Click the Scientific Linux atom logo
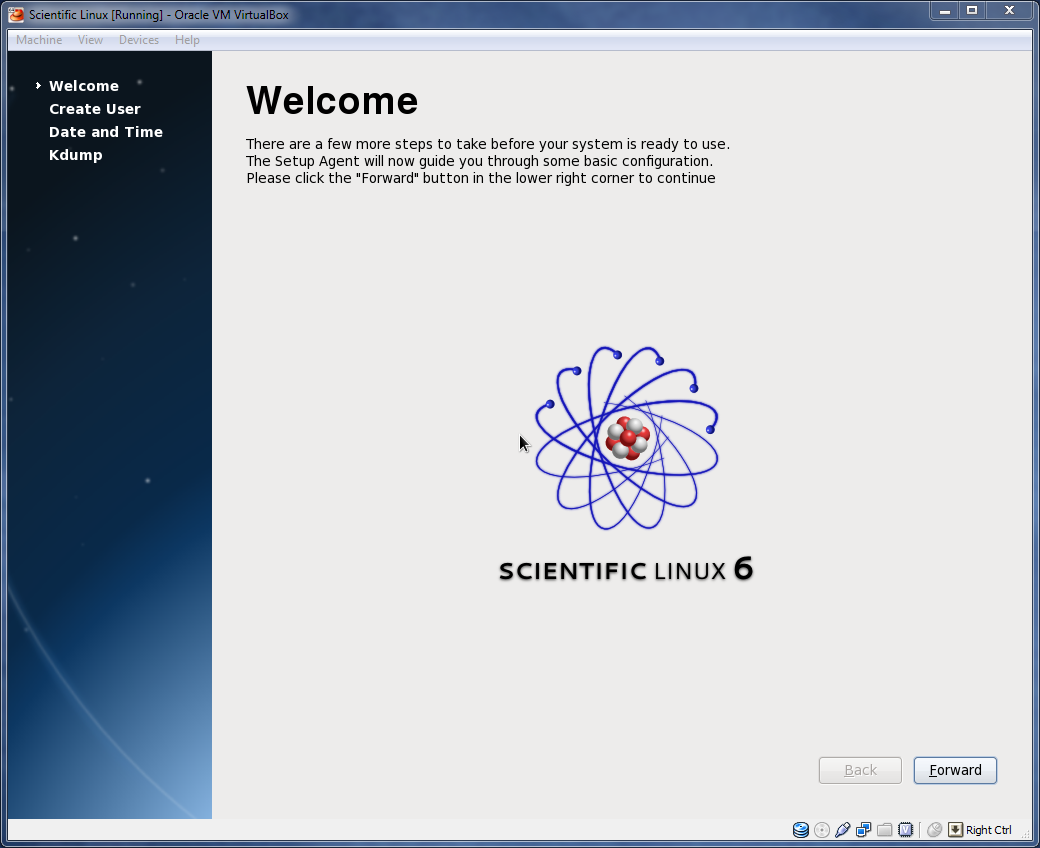 click(x=627, y=438)
